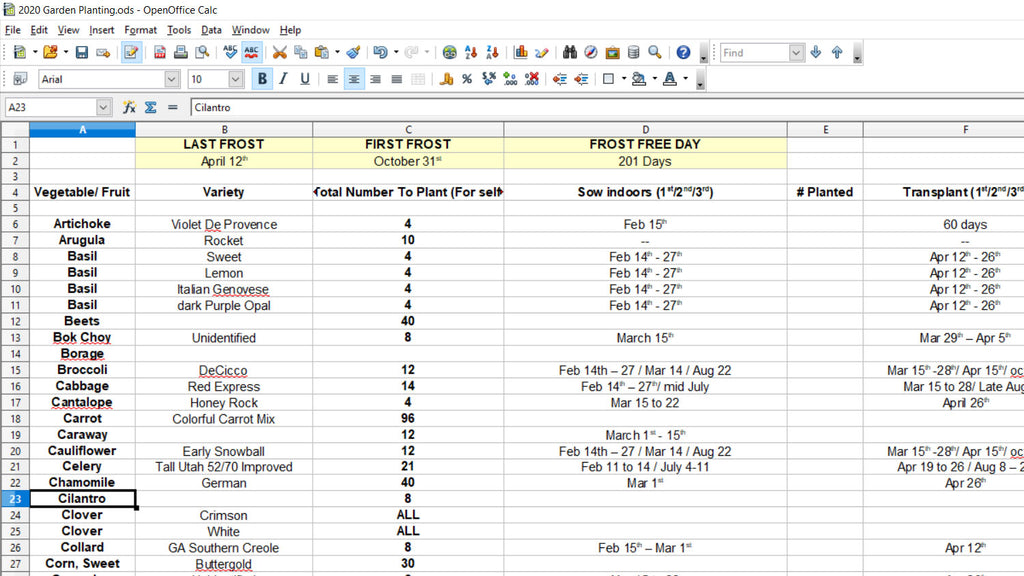
Task: Select column A header
Action: (x=82, y=129)
